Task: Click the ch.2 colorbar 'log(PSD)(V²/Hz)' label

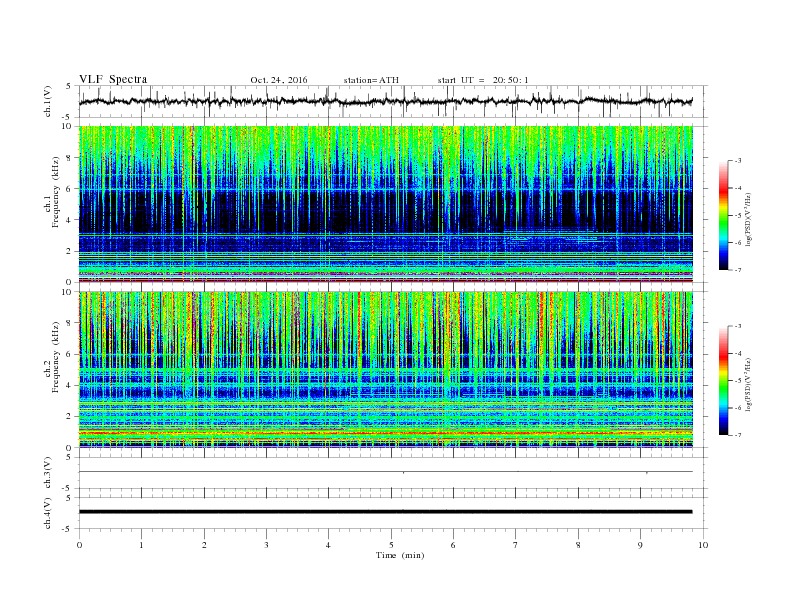Action: click(749, 384)
